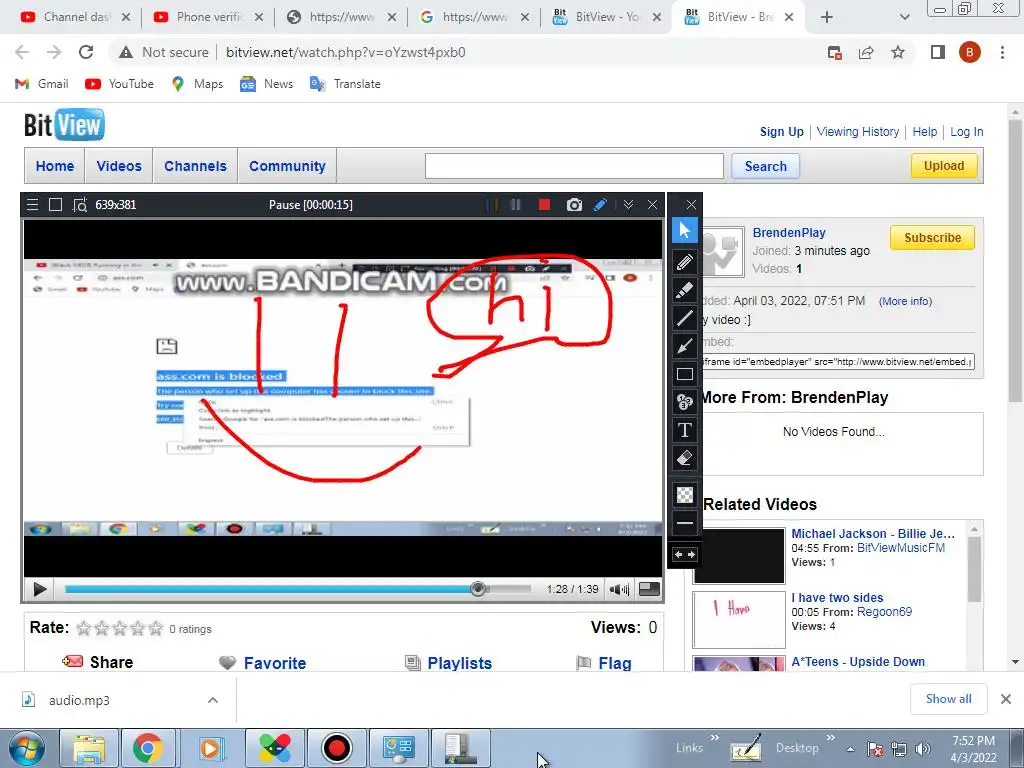Switch to the Phone verification tab
This screenshot has height=768, width=1024.
[x=208, y=17]
